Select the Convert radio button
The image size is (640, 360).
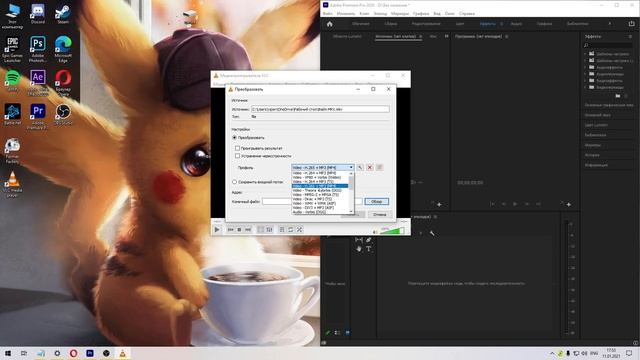[x=235, y=138]
